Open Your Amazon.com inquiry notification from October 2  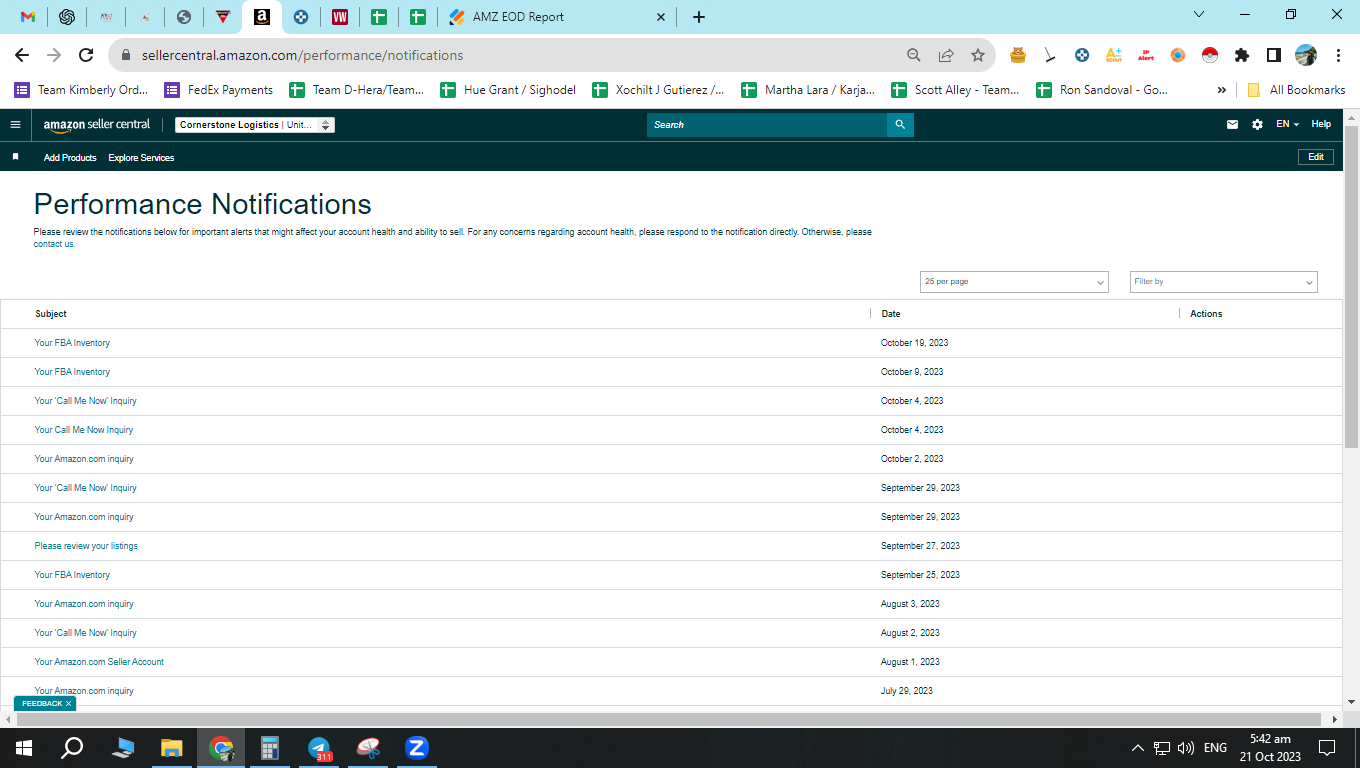click(84, 459)
